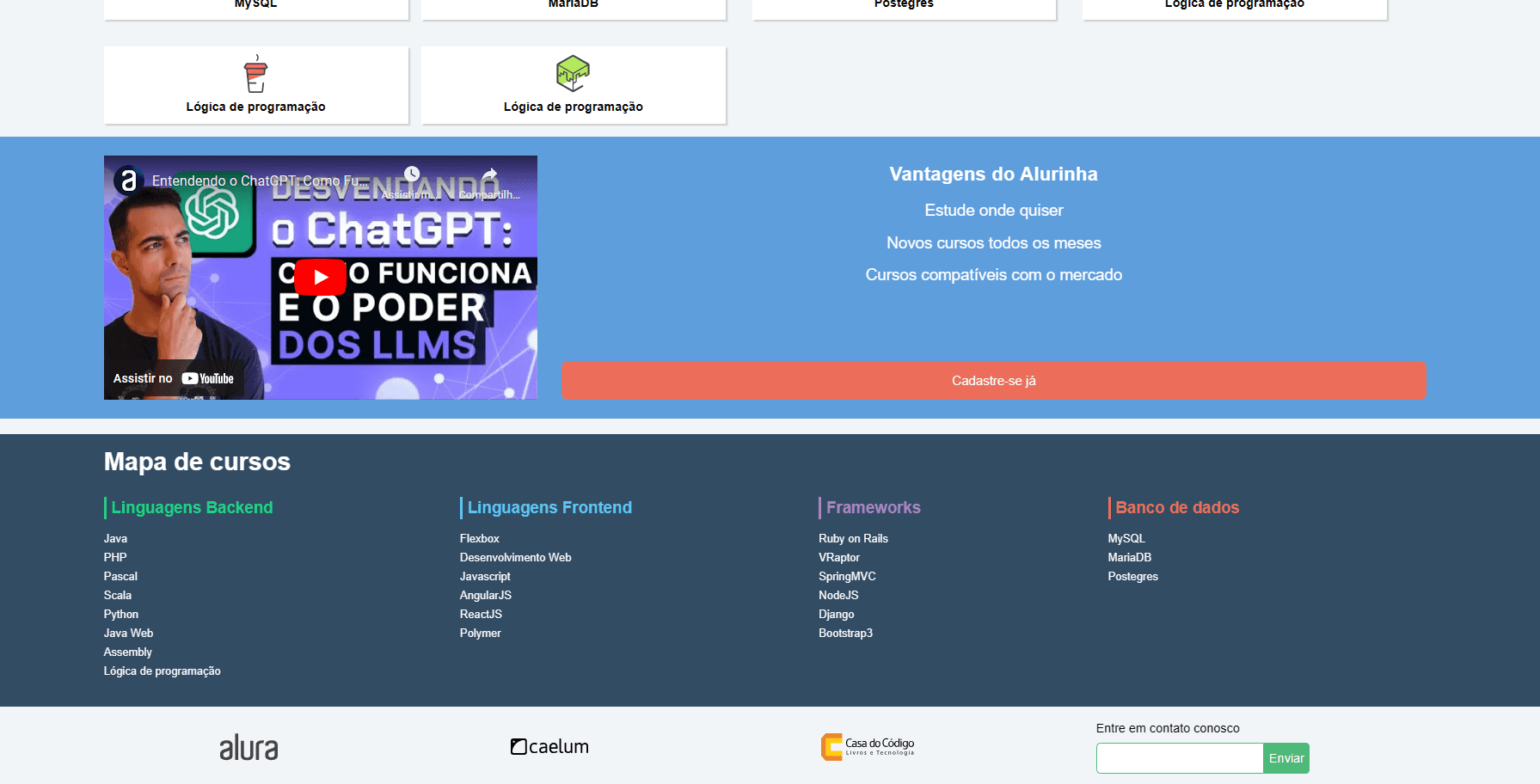Open the MySQL link in course map

click(1126, 538)
